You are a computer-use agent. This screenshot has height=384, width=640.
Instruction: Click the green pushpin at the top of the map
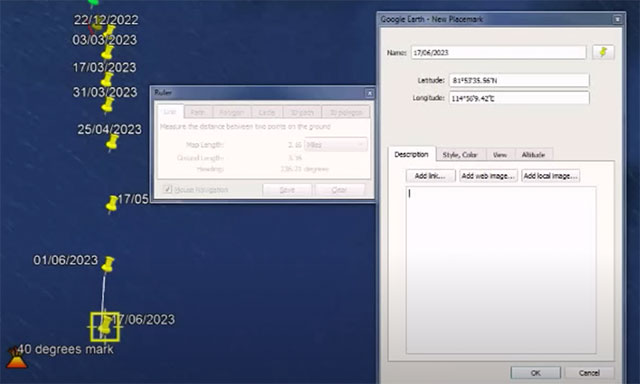[93, 3]
